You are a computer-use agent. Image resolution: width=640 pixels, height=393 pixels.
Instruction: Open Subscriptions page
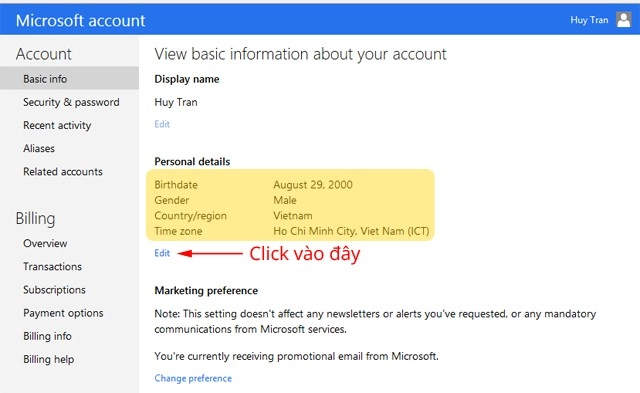54,290
